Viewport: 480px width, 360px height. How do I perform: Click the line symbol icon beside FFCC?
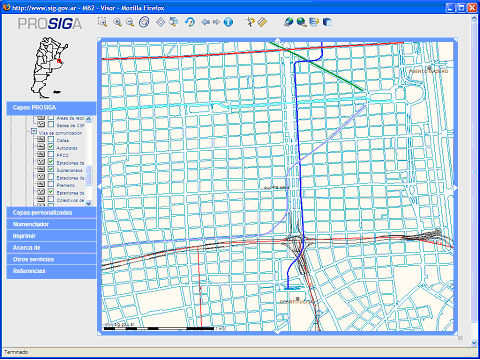click(41, 154)
